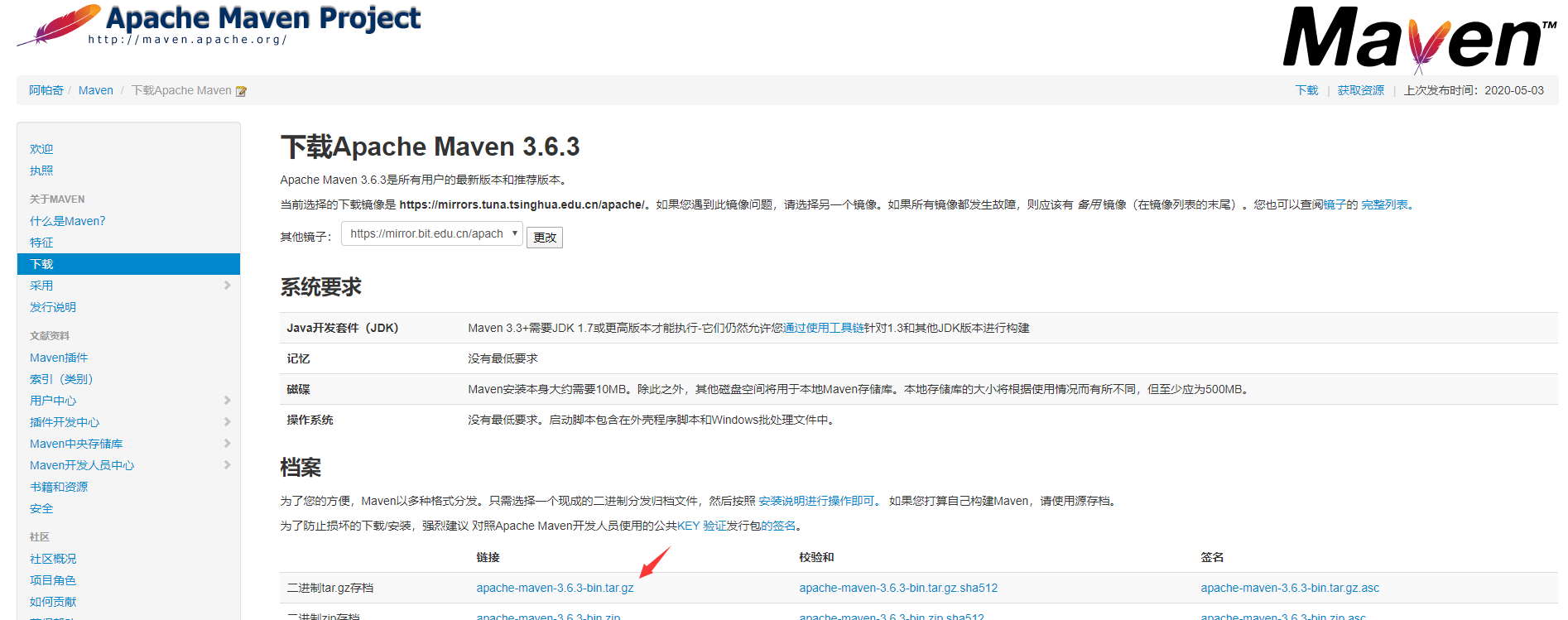
Task: Open 如何贡献 sidebar link
Action: pos(53,602)
